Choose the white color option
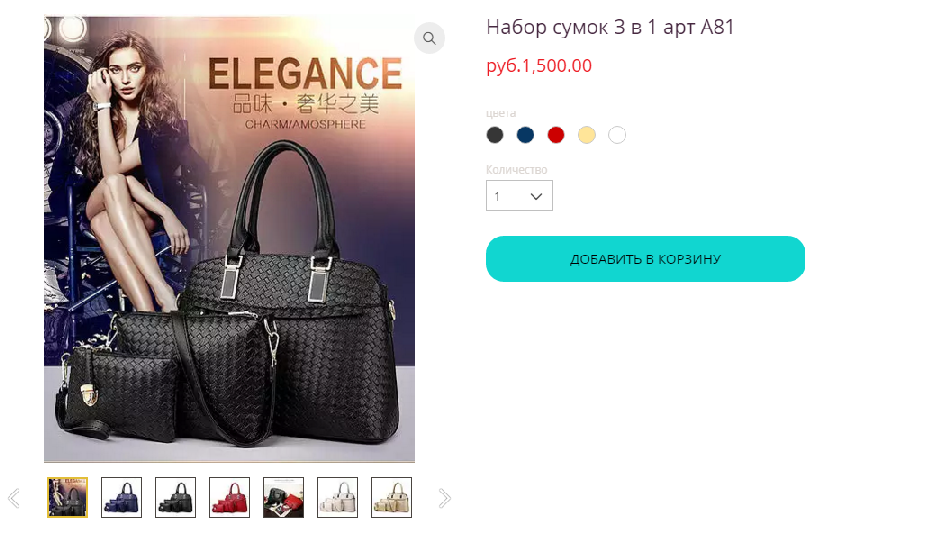The height and width of the screenshot is (537, 941). coord(617,135)
